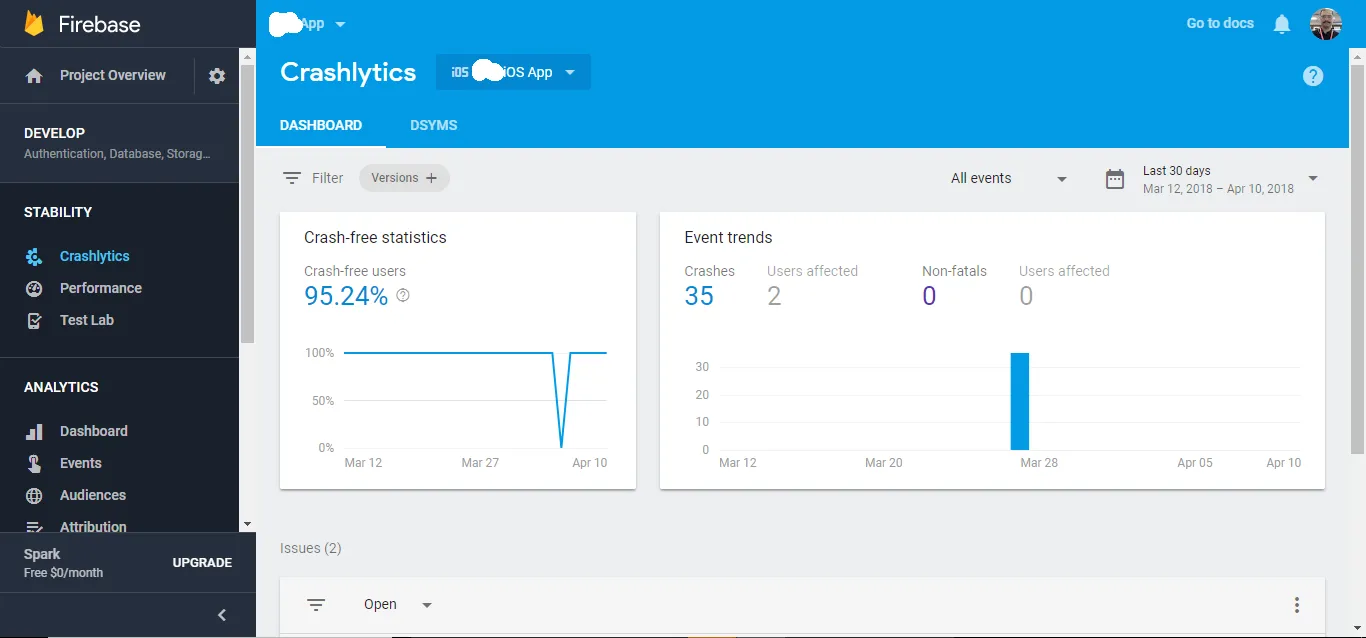Viewport: 1366px width, 638px height.
Task: Expand the All events dropdown
Action: tap(1009, 179)
